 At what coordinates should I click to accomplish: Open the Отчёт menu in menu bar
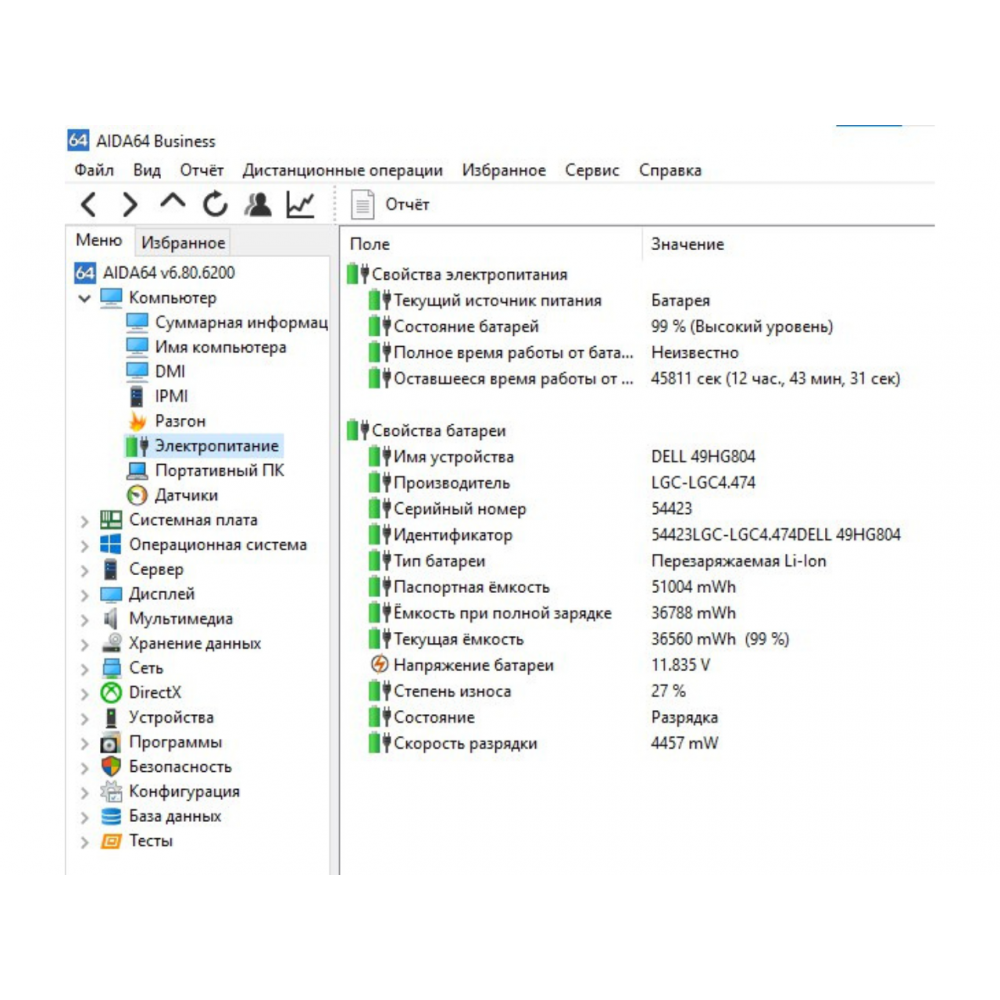pyautogui.click(x=202, y=170)
